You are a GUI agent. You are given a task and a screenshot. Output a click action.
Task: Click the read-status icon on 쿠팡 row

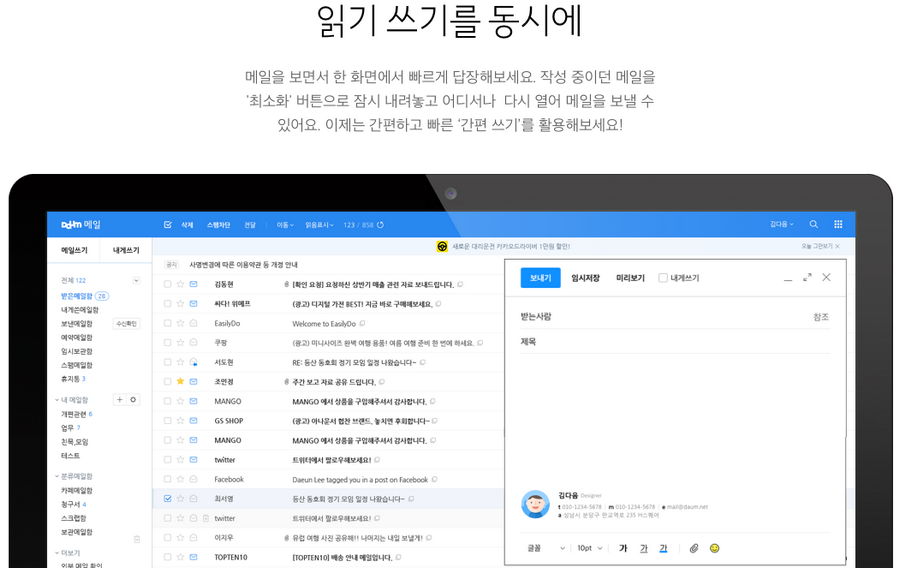193,343
